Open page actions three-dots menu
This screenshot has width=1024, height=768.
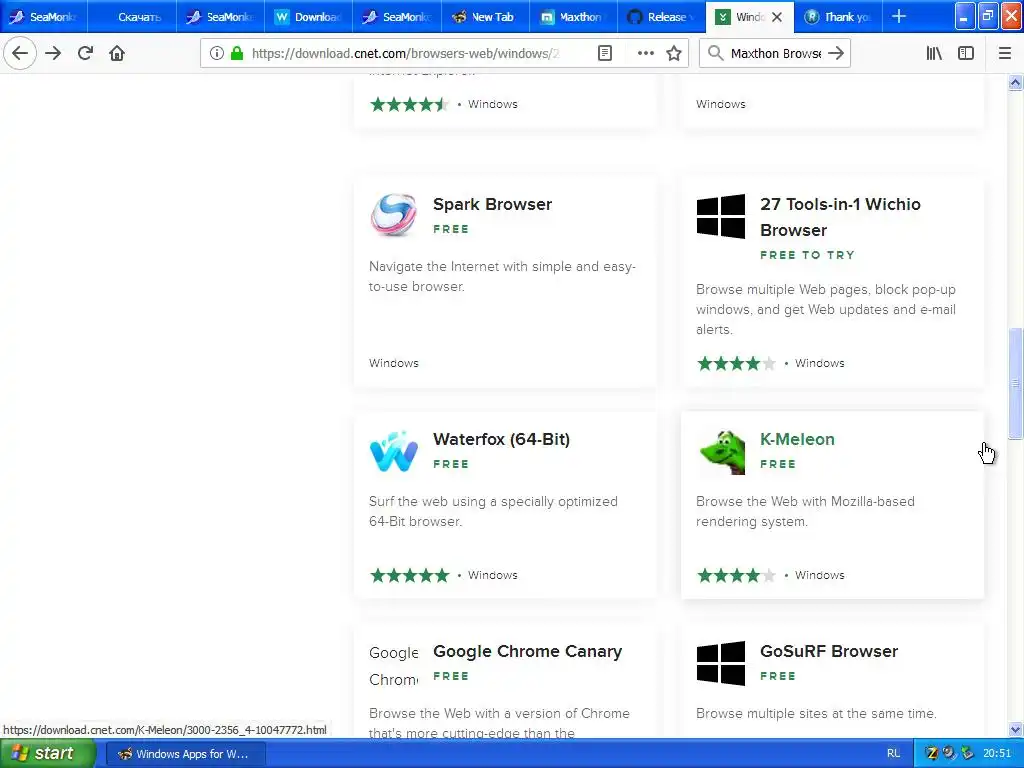coord(645,53)
